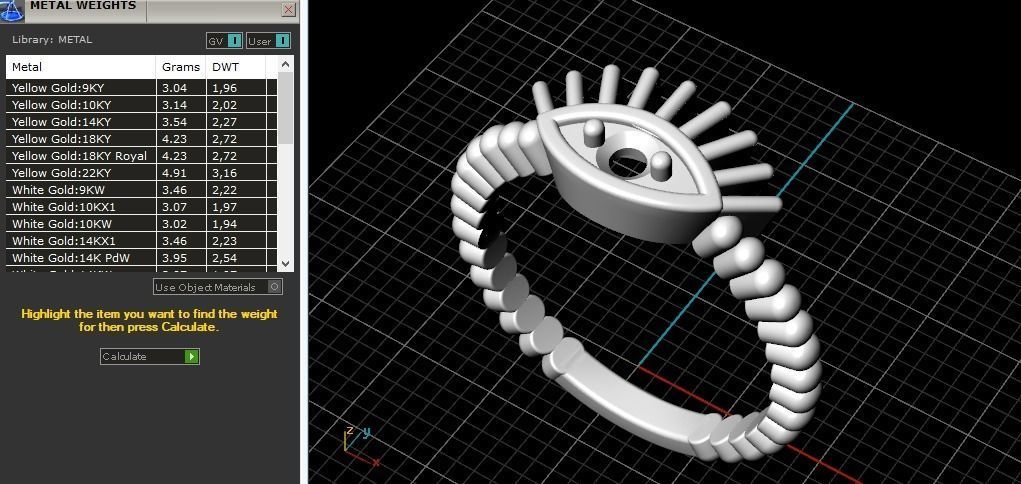Select White Gold:9KW row
The image size is (1021, 484).
[141, 190]
